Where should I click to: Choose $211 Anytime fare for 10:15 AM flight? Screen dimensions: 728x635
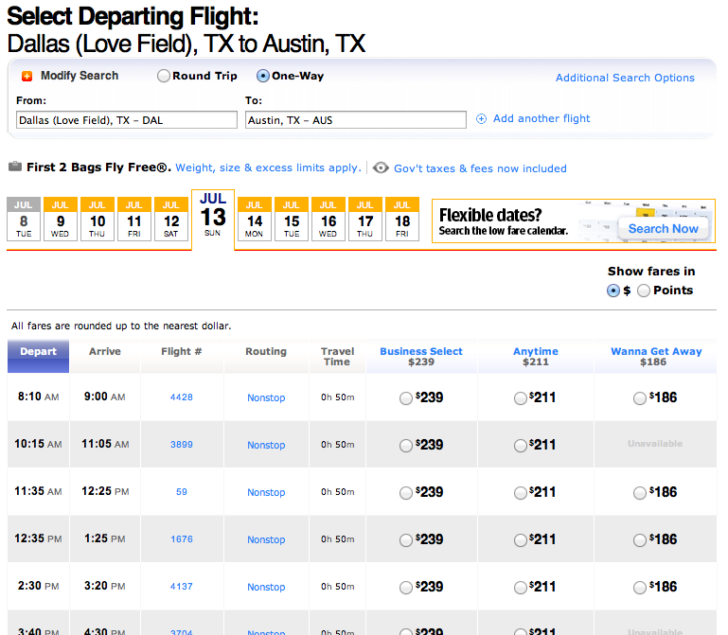coord(520,446)
